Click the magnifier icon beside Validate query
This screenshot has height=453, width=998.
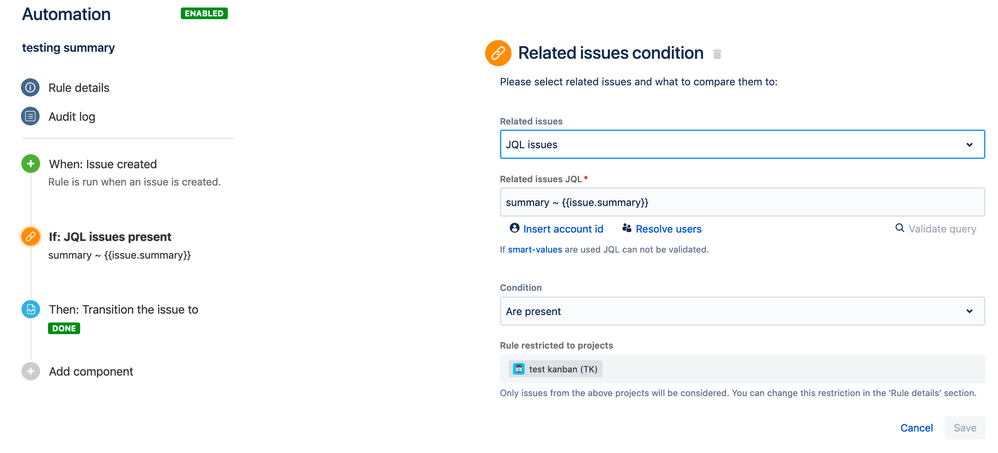coord(900,229)
